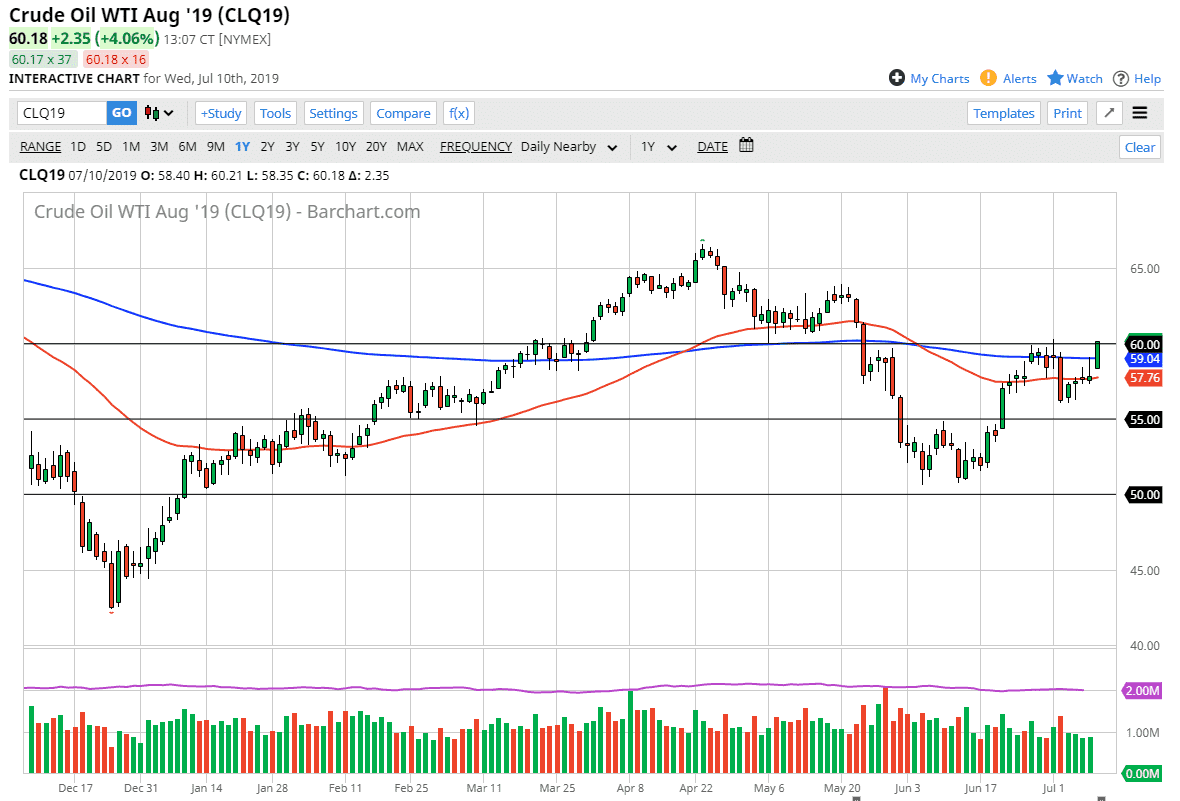This screenshot has height=801, width=1180.
Task: Switch range to MAX
Action: click(x=410, y=146)
